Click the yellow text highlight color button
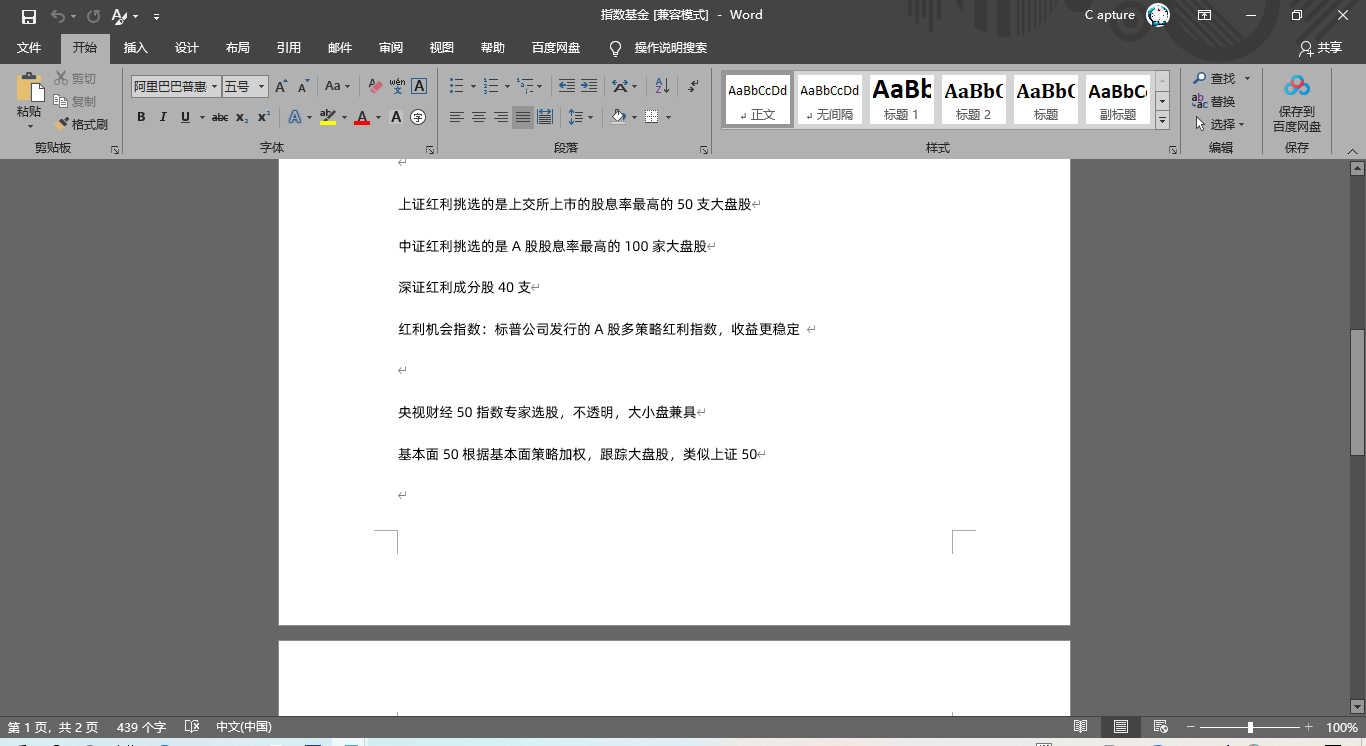Screen dimensions: 1366x746 pyautogui.click(x=328, y=117)
